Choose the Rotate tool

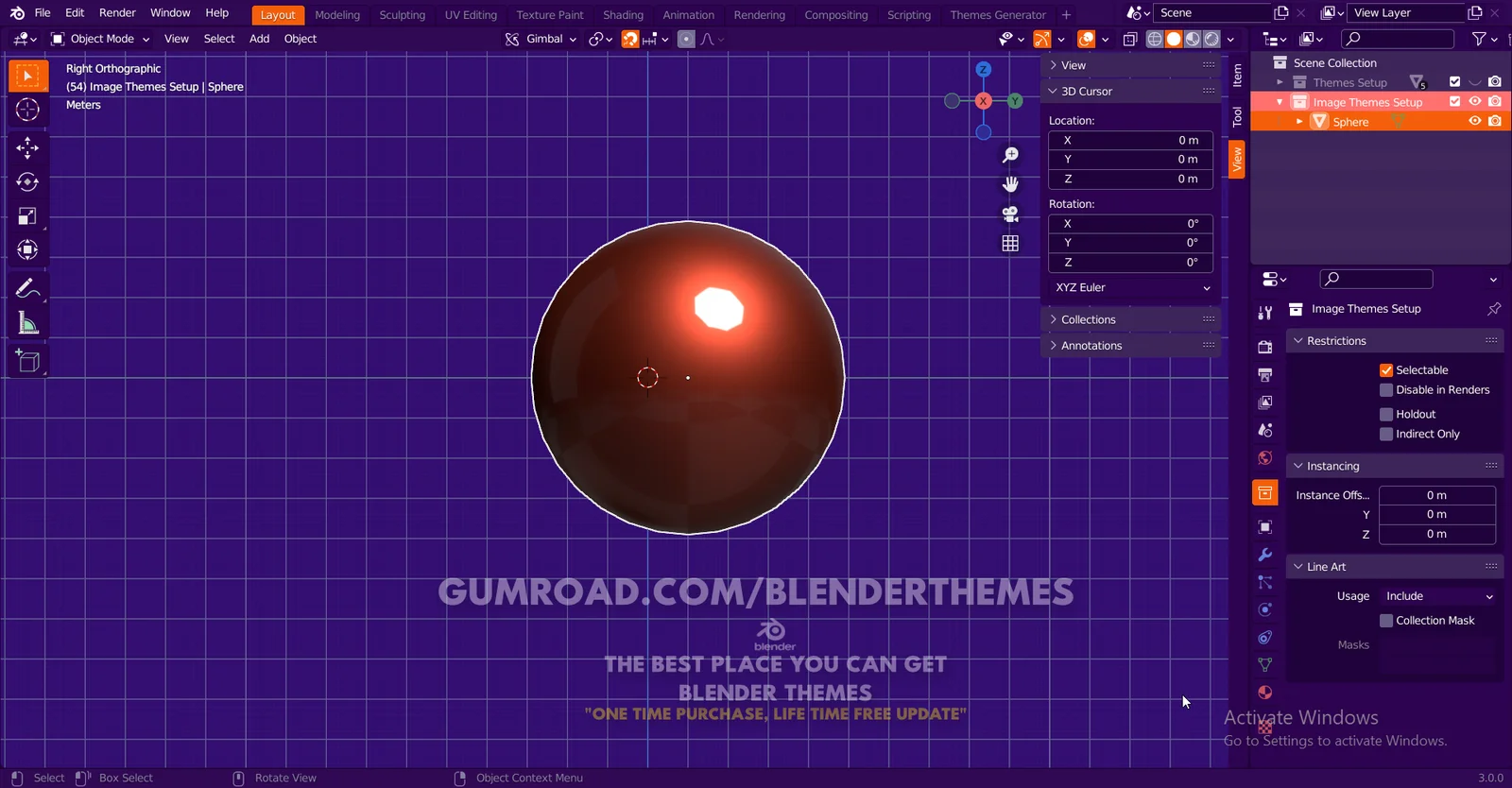click(27, 181)
